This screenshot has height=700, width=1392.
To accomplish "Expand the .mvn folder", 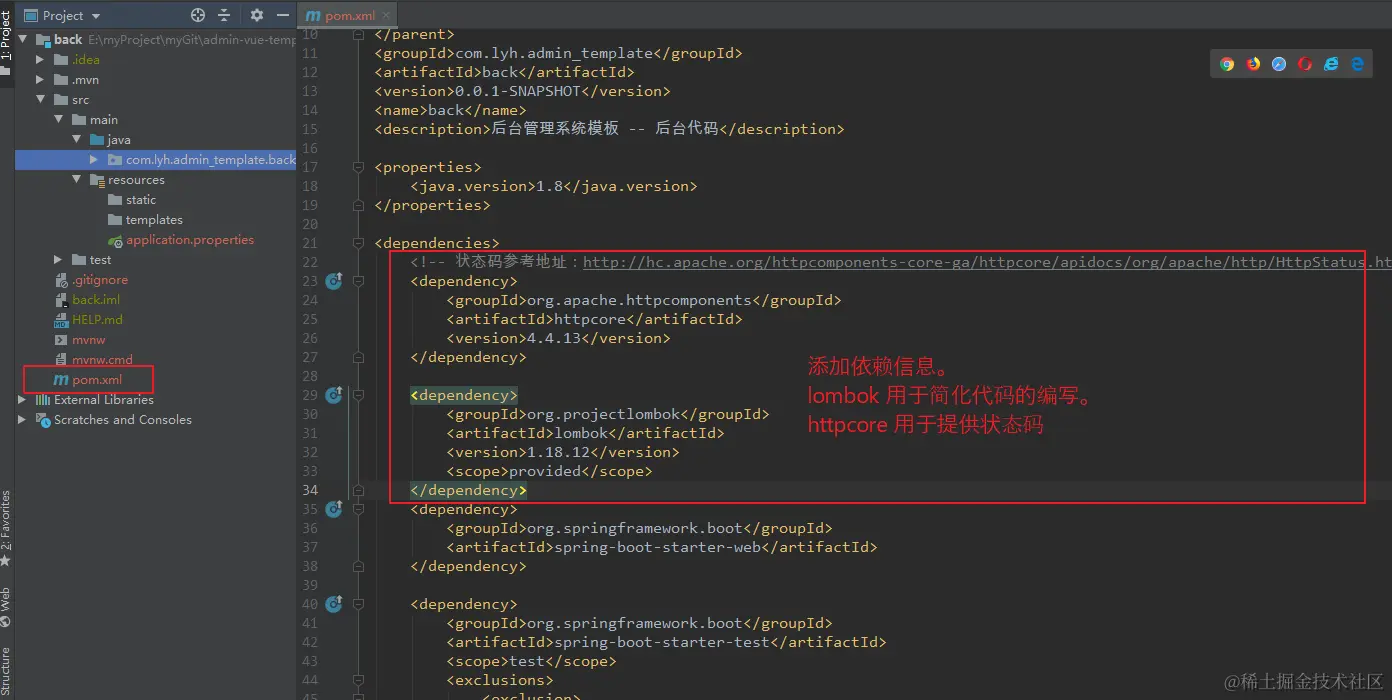I will tap(41, 80).
